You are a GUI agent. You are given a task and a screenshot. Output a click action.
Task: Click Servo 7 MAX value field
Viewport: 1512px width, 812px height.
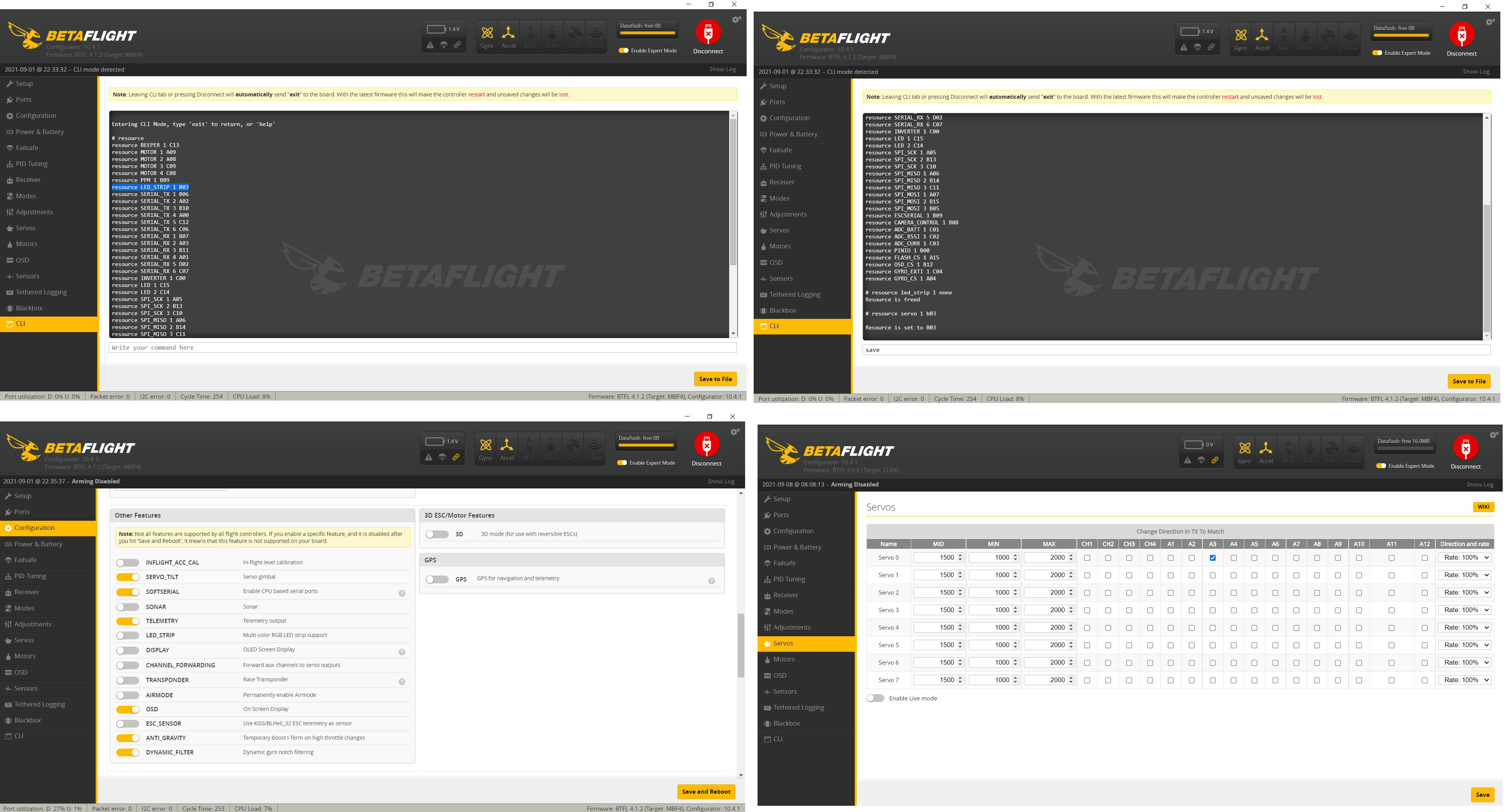pos(1050,680)
